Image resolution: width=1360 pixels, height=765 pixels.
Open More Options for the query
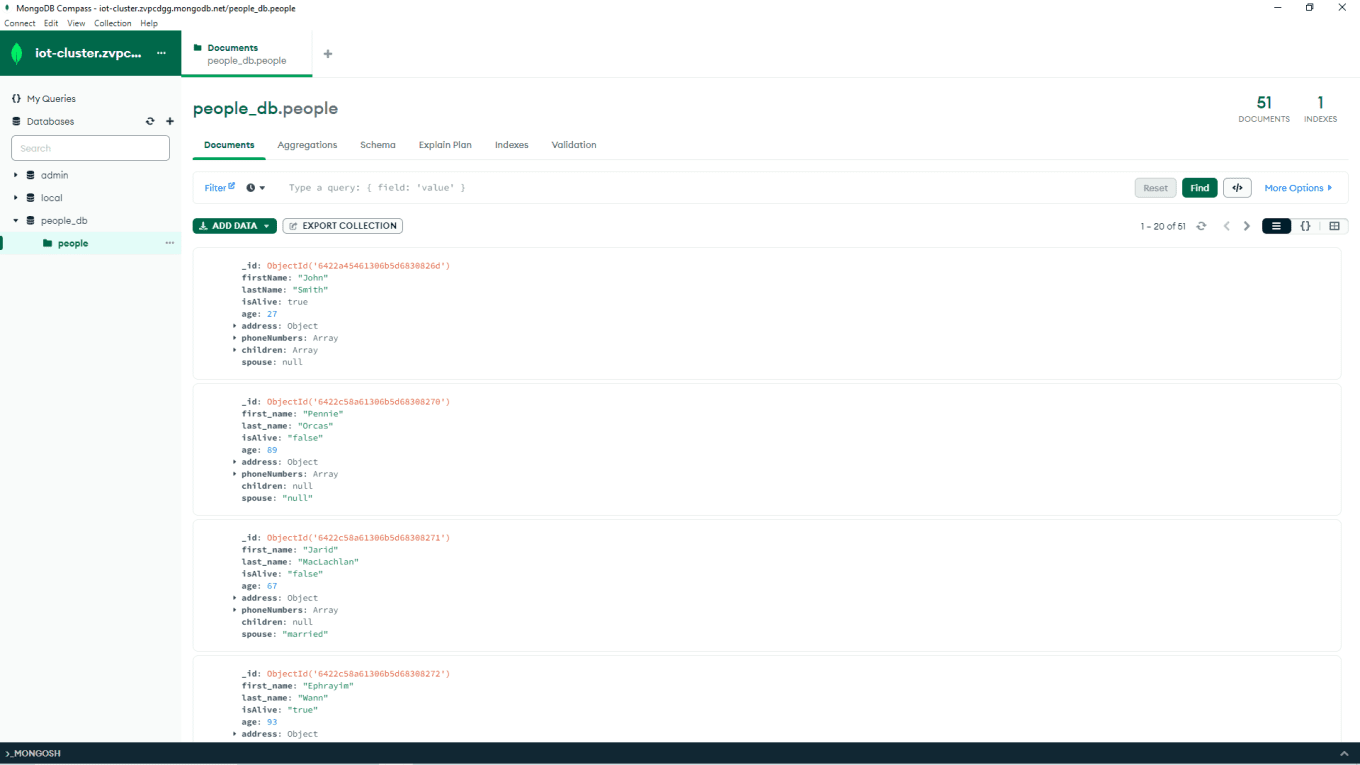click(x=1296, y=187)
